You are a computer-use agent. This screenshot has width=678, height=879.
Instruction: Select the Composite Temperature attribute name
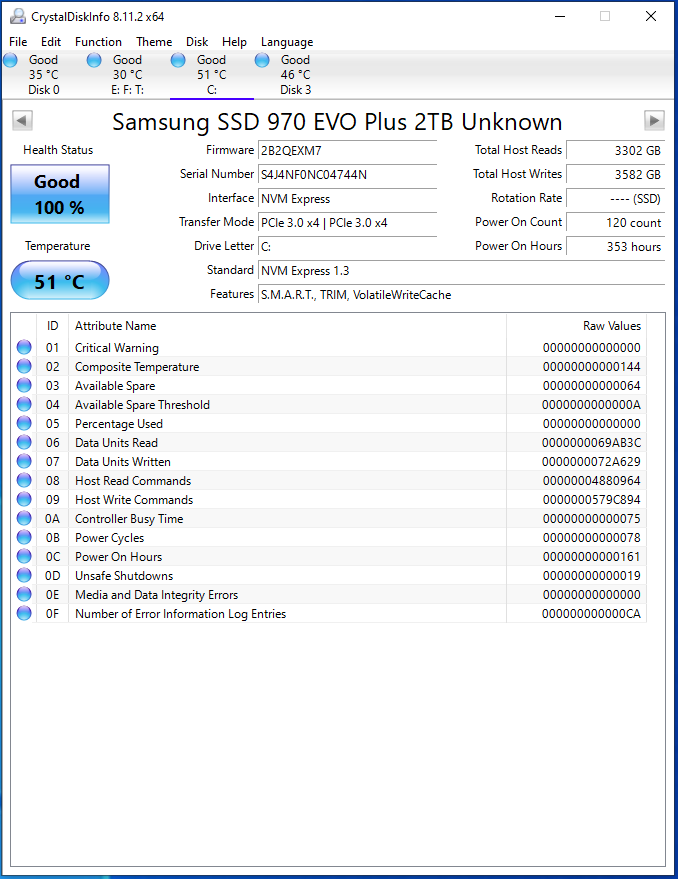point(137,367)
